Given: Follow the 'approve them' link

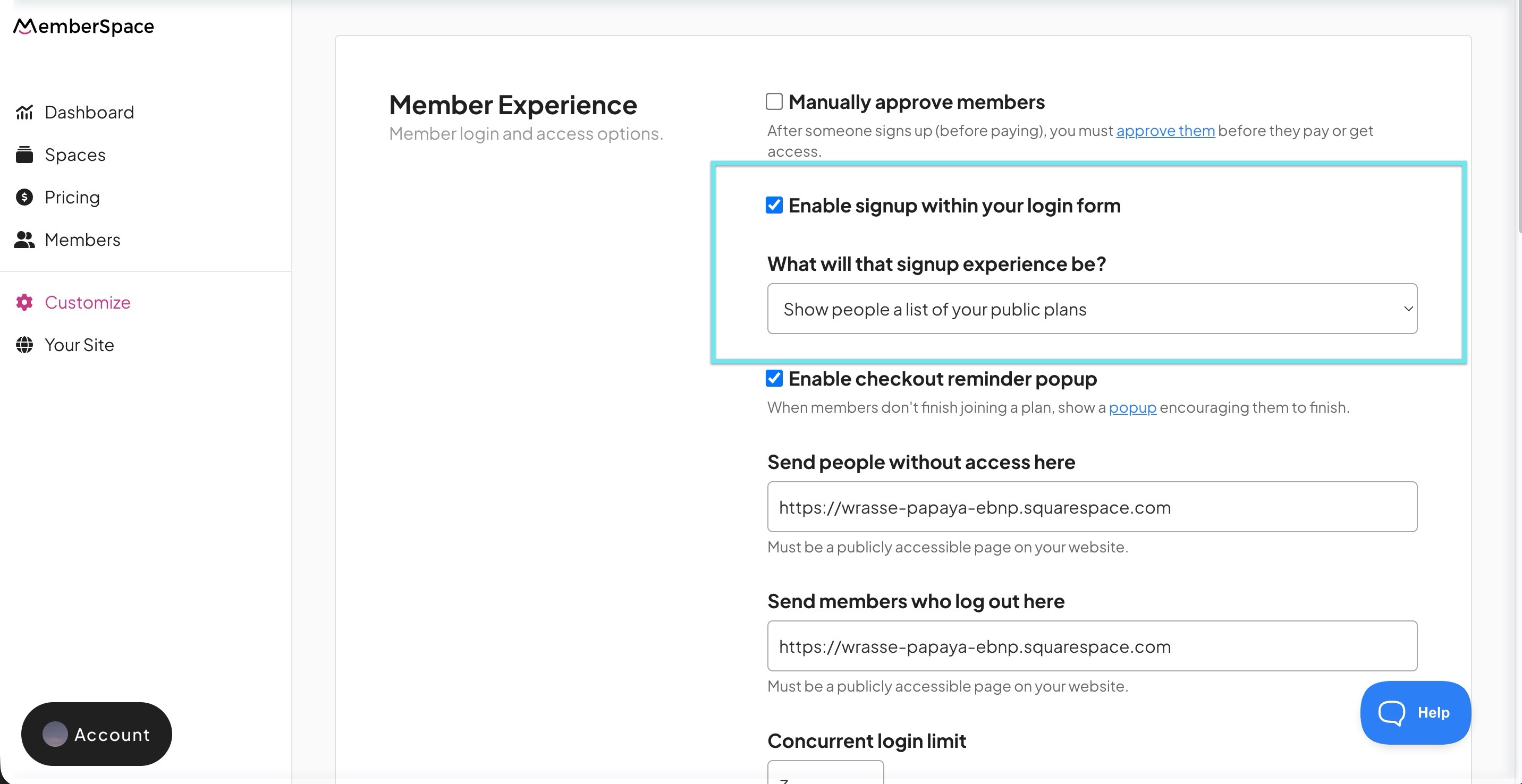Looking at the screenshot, I should pyautogui.click(x=1164, y=131).
